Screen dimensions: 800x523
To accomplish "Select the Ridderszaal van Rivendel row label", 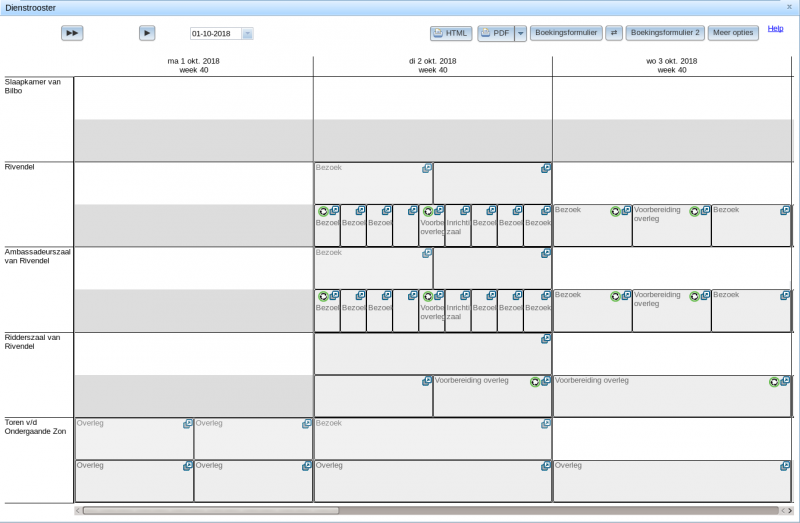I will tap(32, 342).
